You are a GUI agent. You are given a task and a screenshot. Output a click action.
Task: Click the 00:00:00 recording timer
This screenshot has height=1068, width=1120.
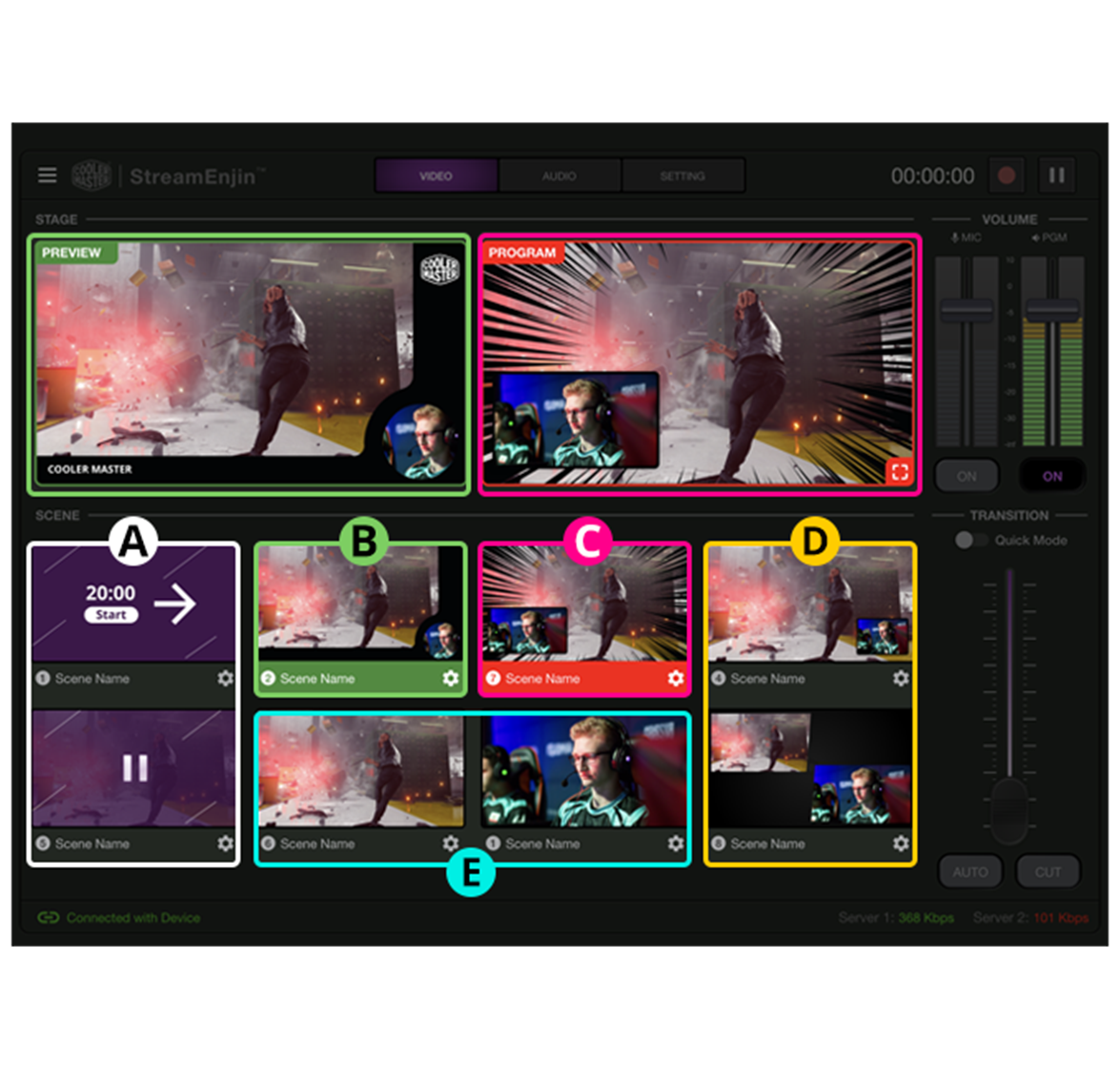[x=932, y=175]
